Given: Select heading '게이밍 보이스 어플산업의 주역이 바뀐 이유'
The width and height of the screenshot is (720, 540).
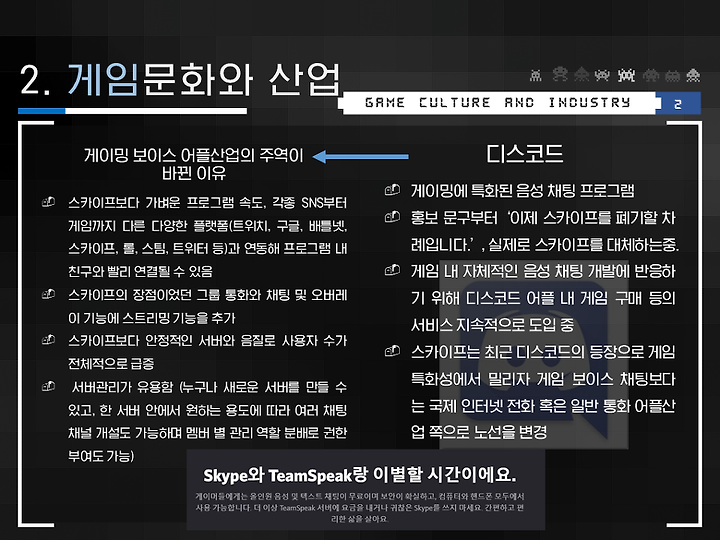Looking at the screenshot, I should [x=194, y=164].
